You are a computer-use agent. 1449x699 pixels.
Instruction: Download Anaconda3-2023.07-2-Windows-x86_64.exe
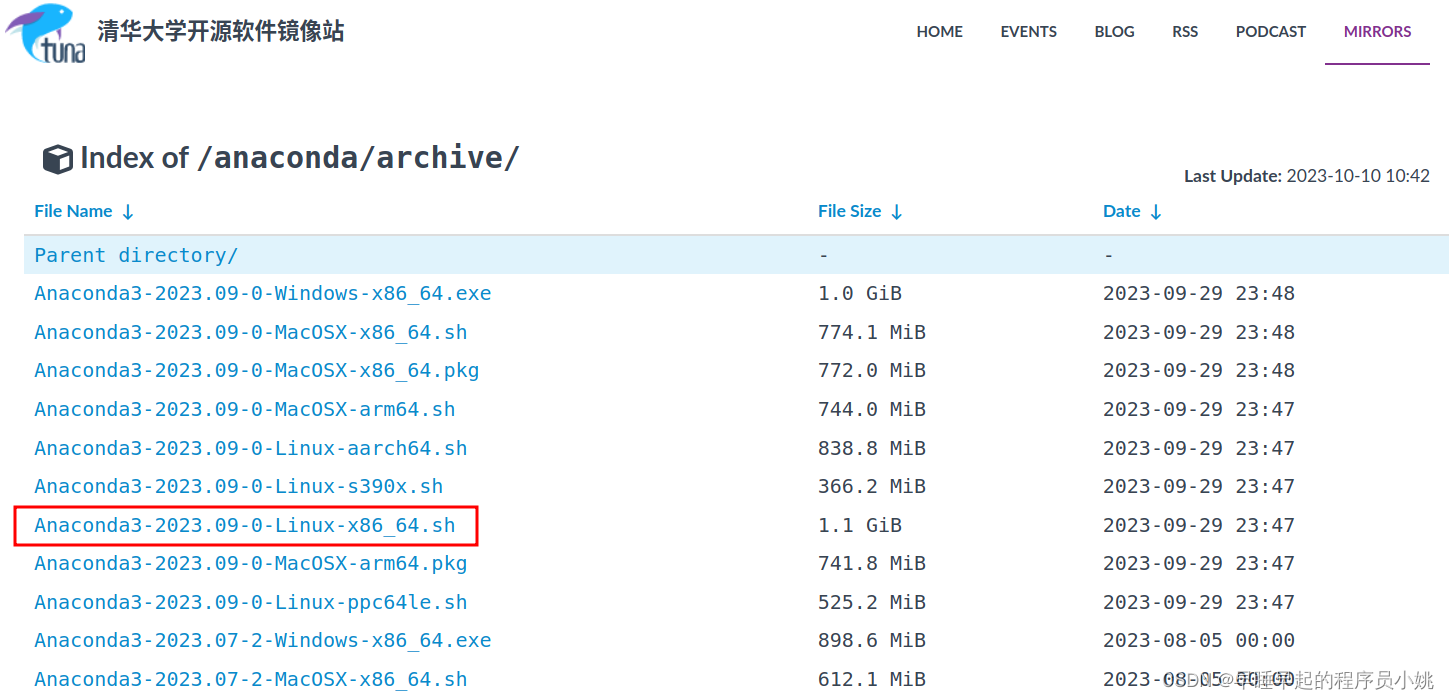pos(263,640)
